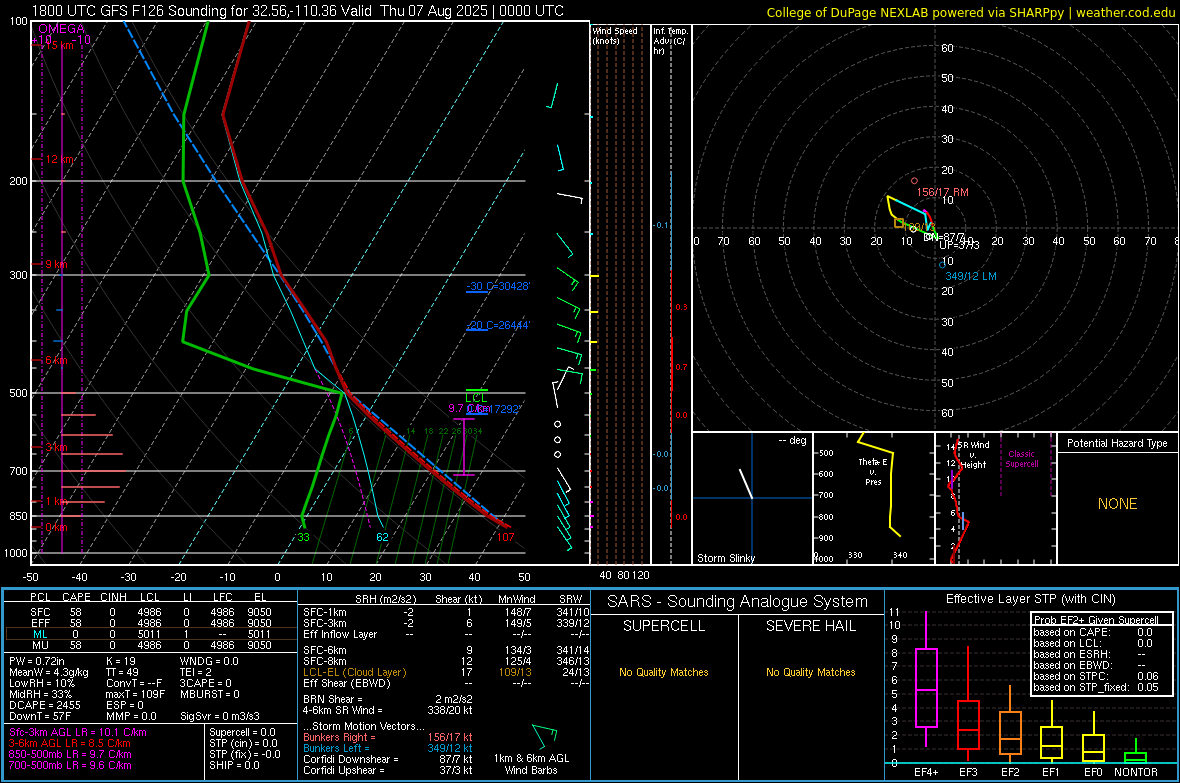Click the cyan surface value 62
Screen dimensions: 1180x783
click(382, 537)
